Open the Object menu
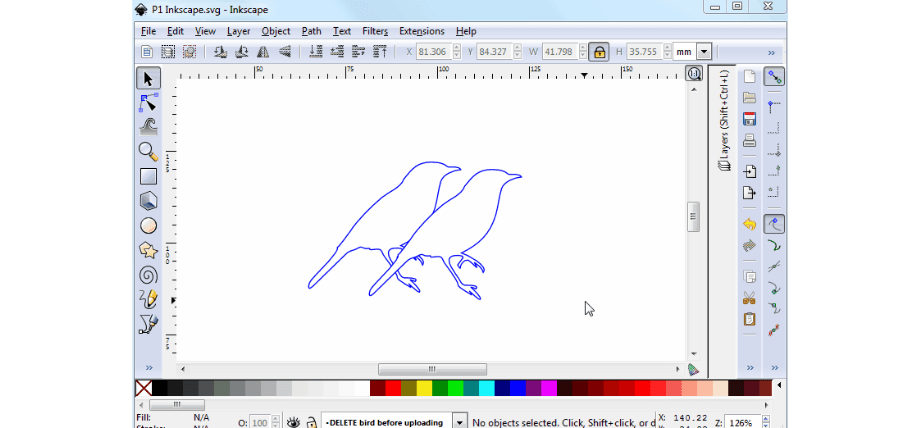 point(276,31)
